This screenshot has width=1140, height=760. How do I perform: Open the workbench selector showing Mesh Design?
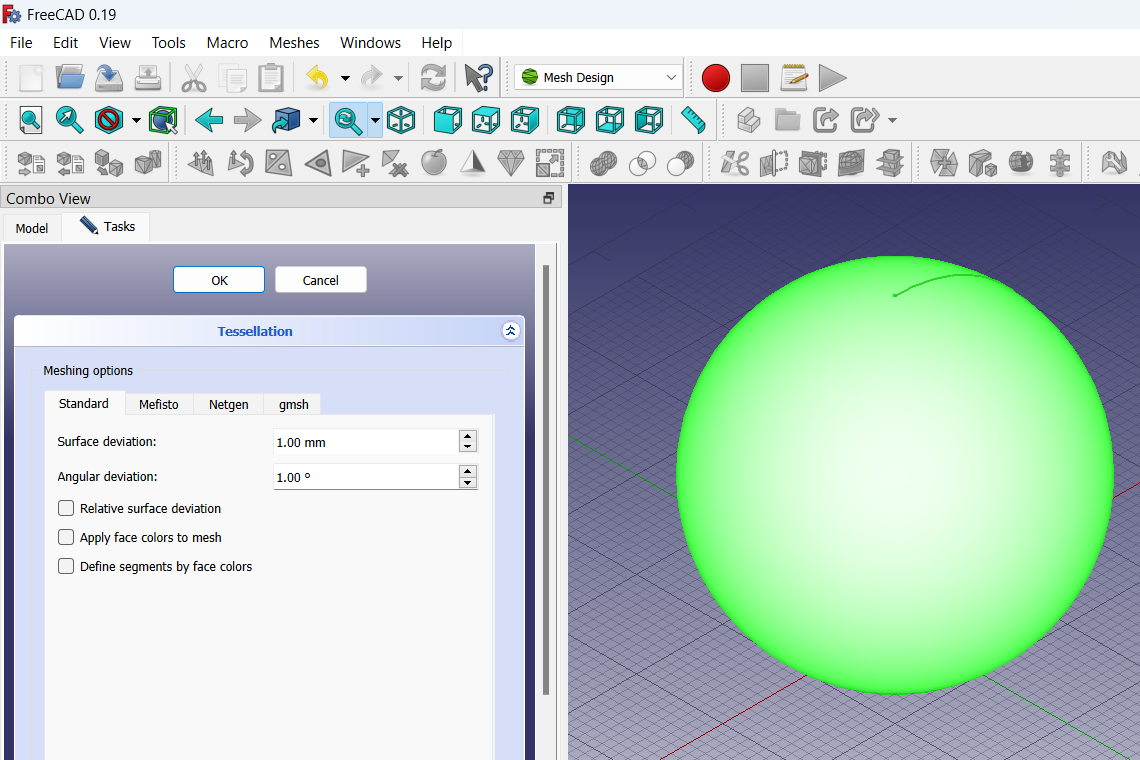pyautogui.click(x=598, y=76)
